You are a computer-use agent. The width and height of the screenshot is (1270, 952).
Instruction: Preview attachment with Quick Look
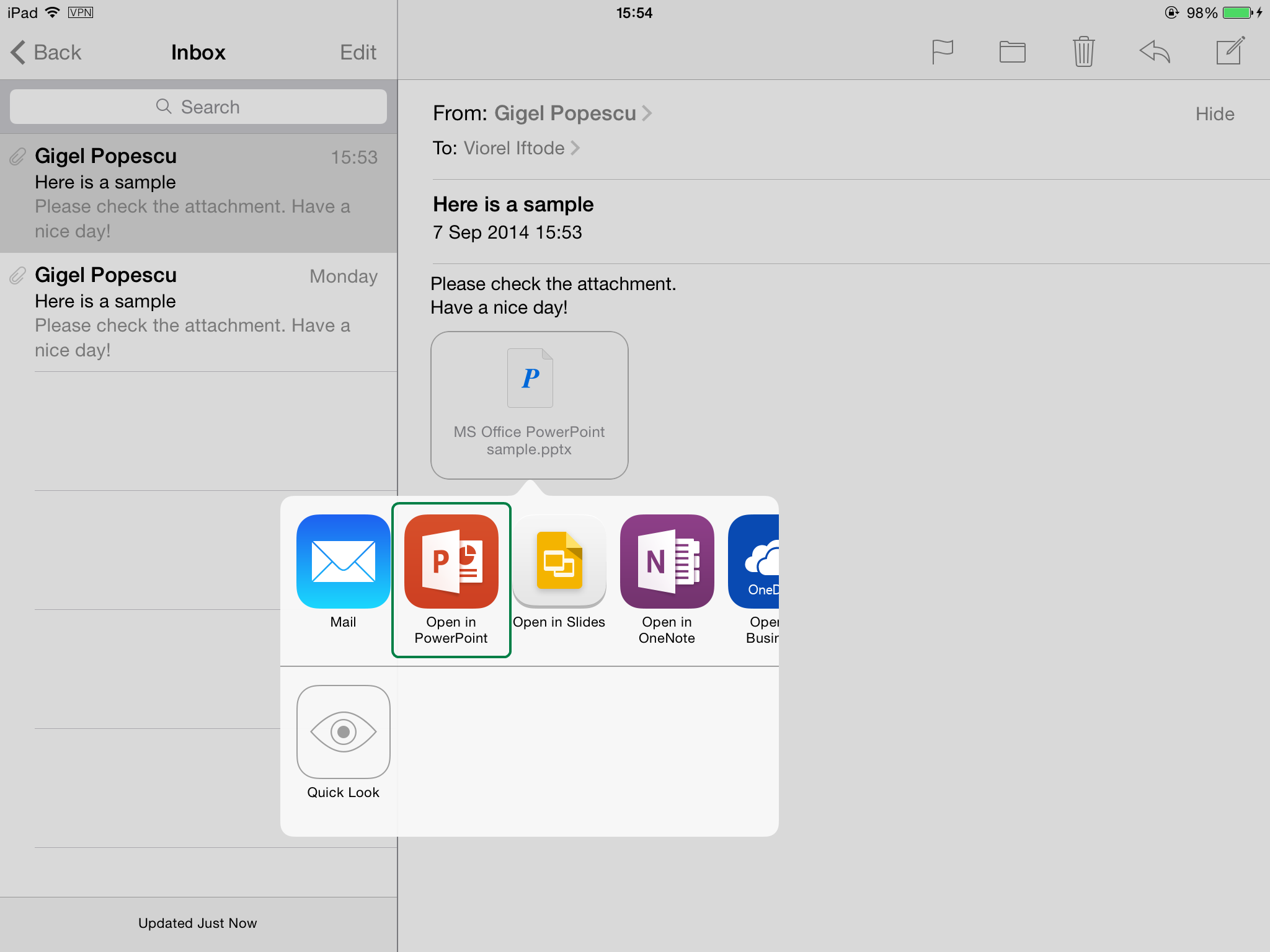pyautogui.click(x=343, y=743)
